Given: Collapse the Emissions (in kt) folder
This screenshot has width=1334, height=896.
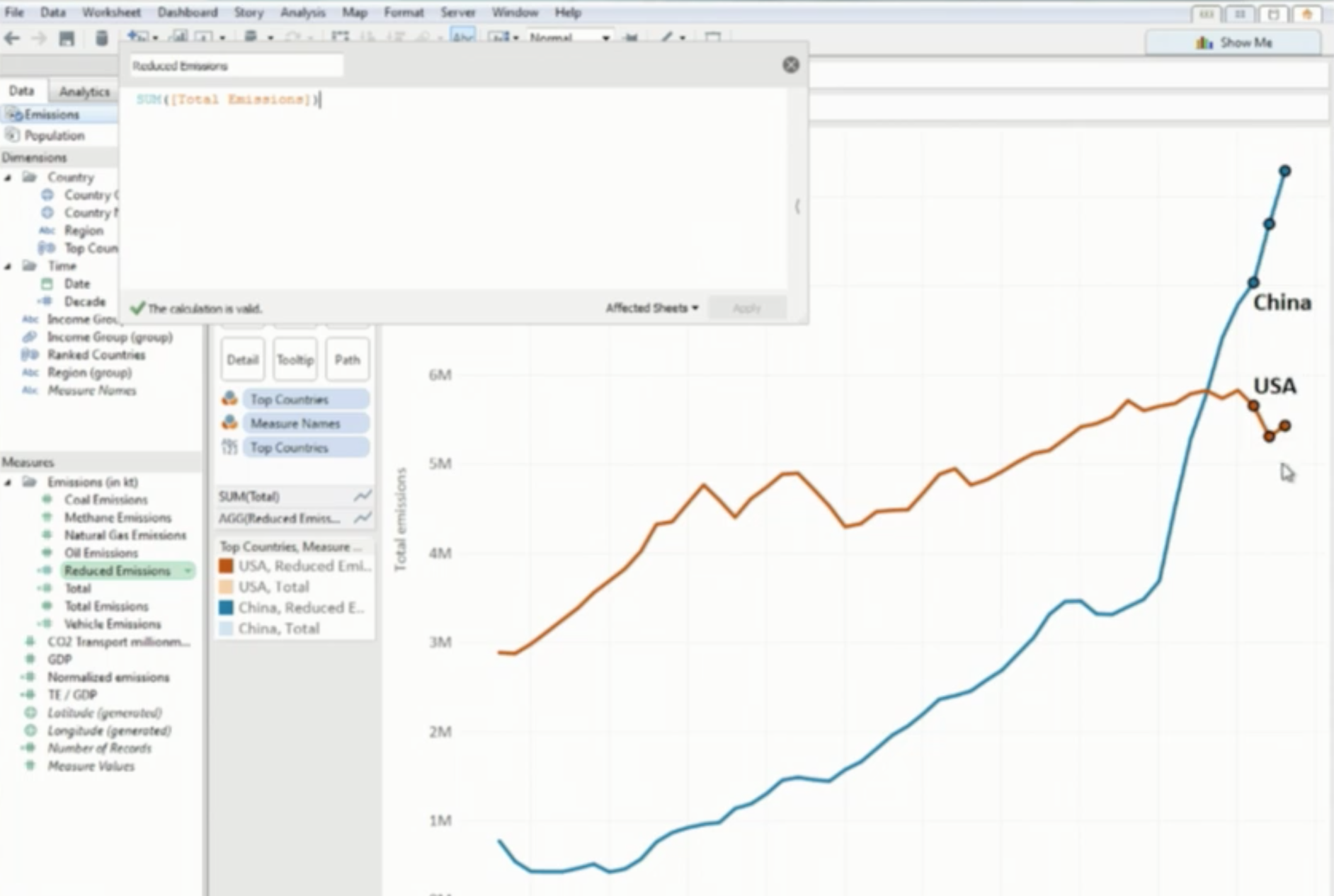Looking at the screenshot, I should (x=8, y=483).
